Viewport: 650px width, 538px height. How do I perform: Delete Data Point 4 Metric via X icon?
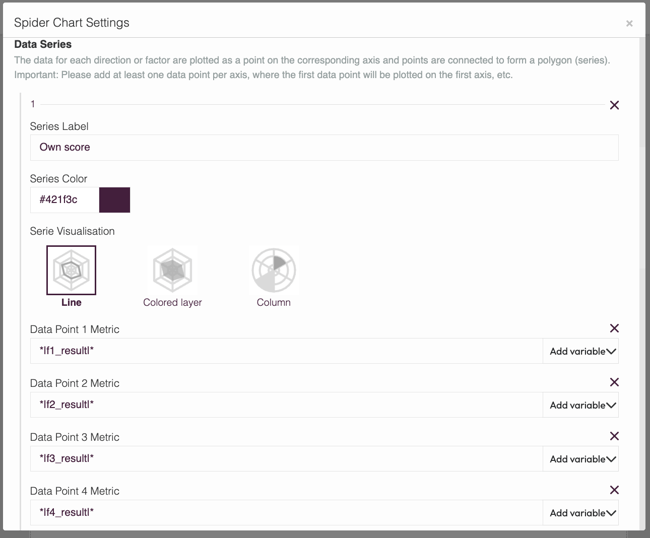point(614,490)
